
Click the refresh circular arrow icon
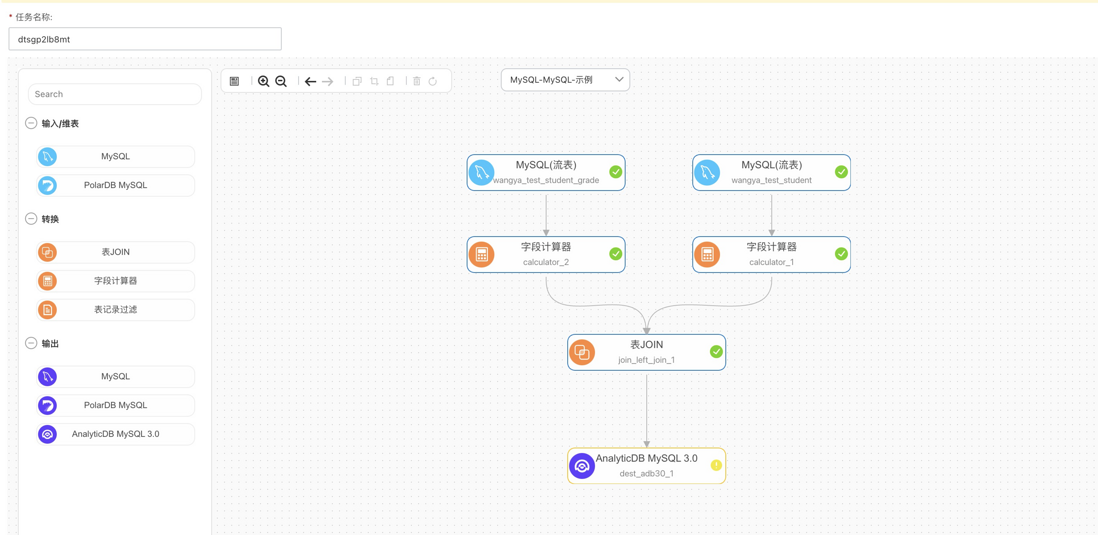(433, 81)
